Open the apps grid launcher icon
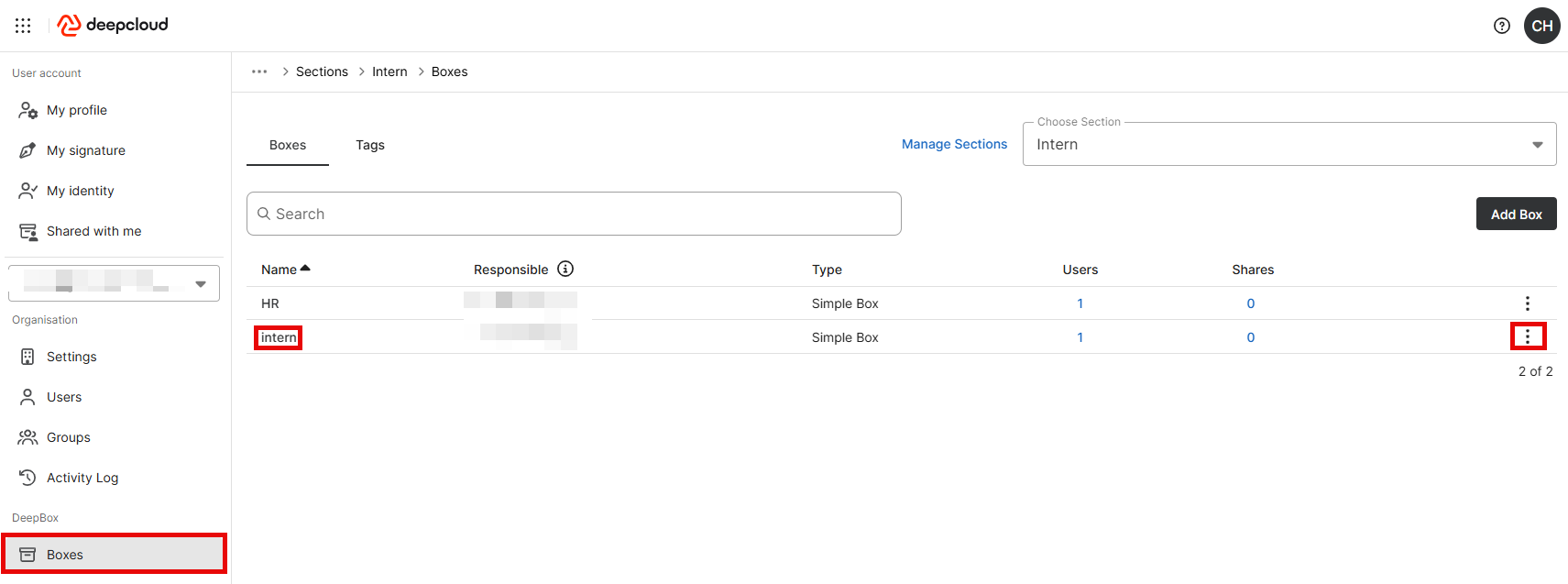1568x584 pixels. pos(23,26)
